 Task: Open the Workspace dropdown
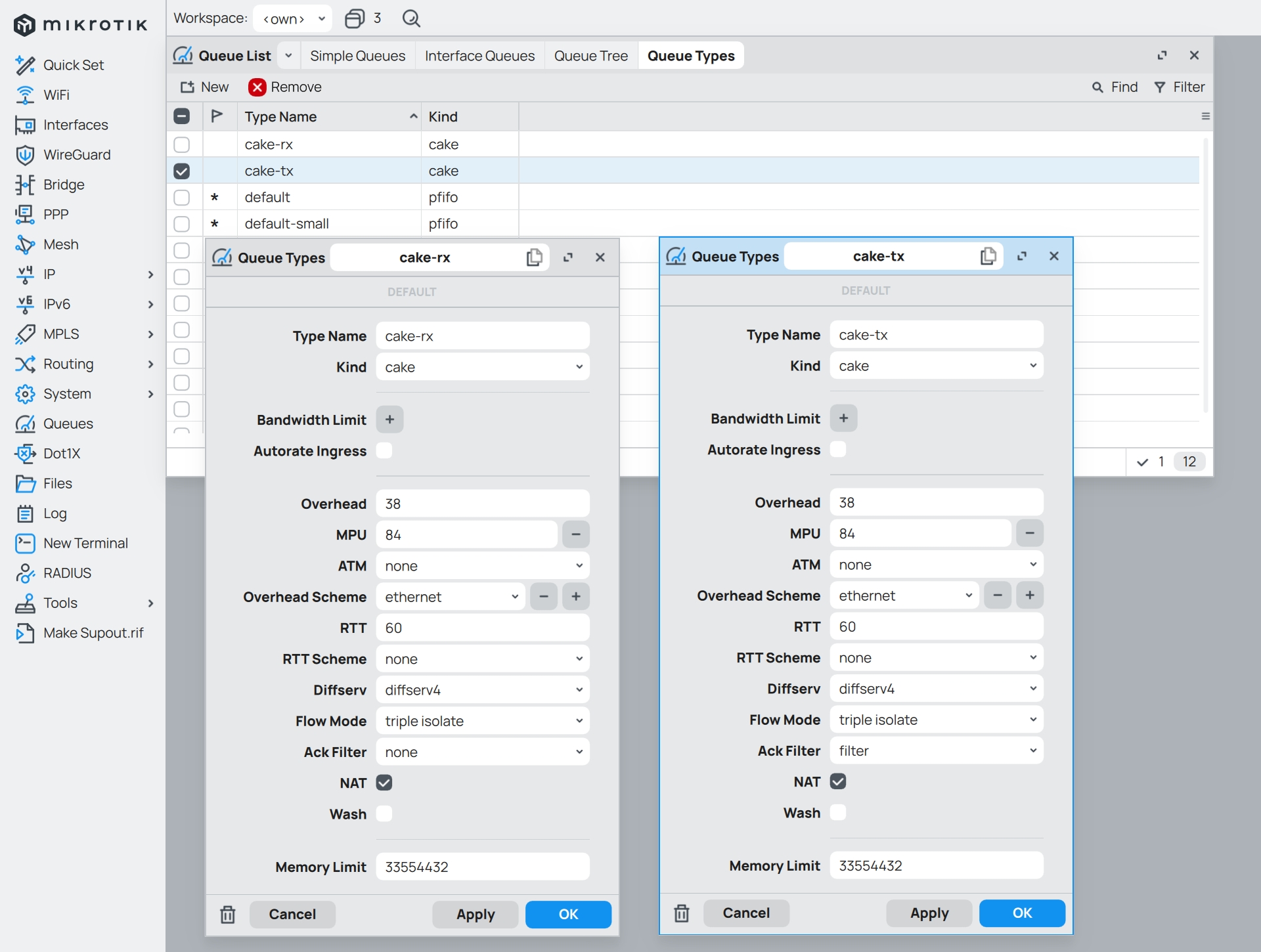[293, 18]
